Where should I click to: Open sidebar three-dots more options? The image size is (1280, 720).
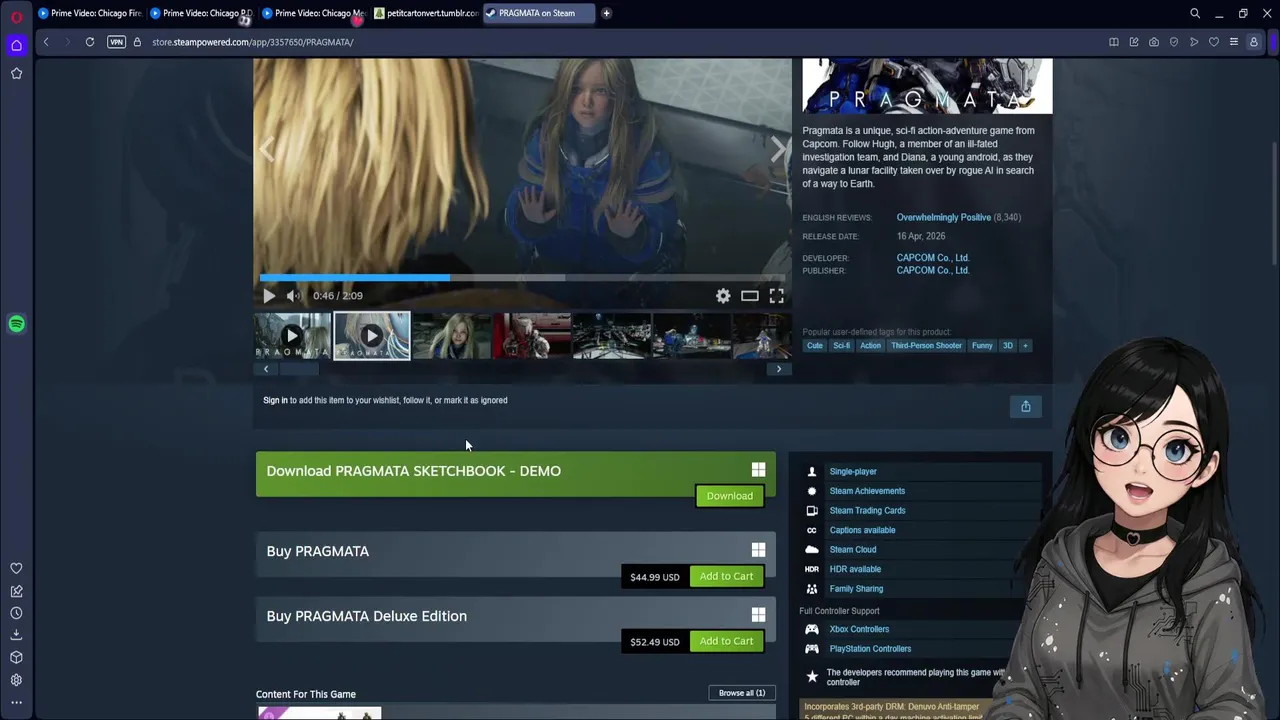click(x=16, y=703)
